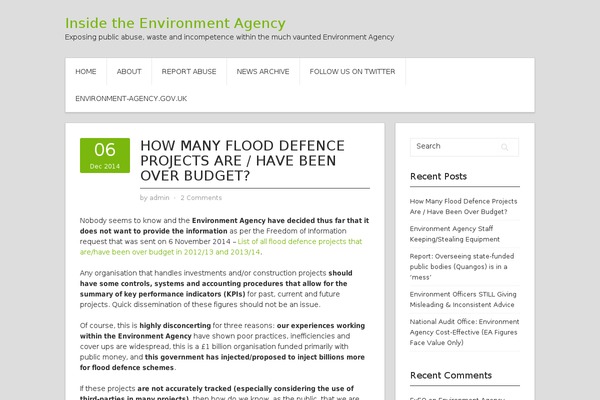Open the Home menu item
The width and height of the screenshot is (600, 400).
pyautogui.click(x=86, y=72)
